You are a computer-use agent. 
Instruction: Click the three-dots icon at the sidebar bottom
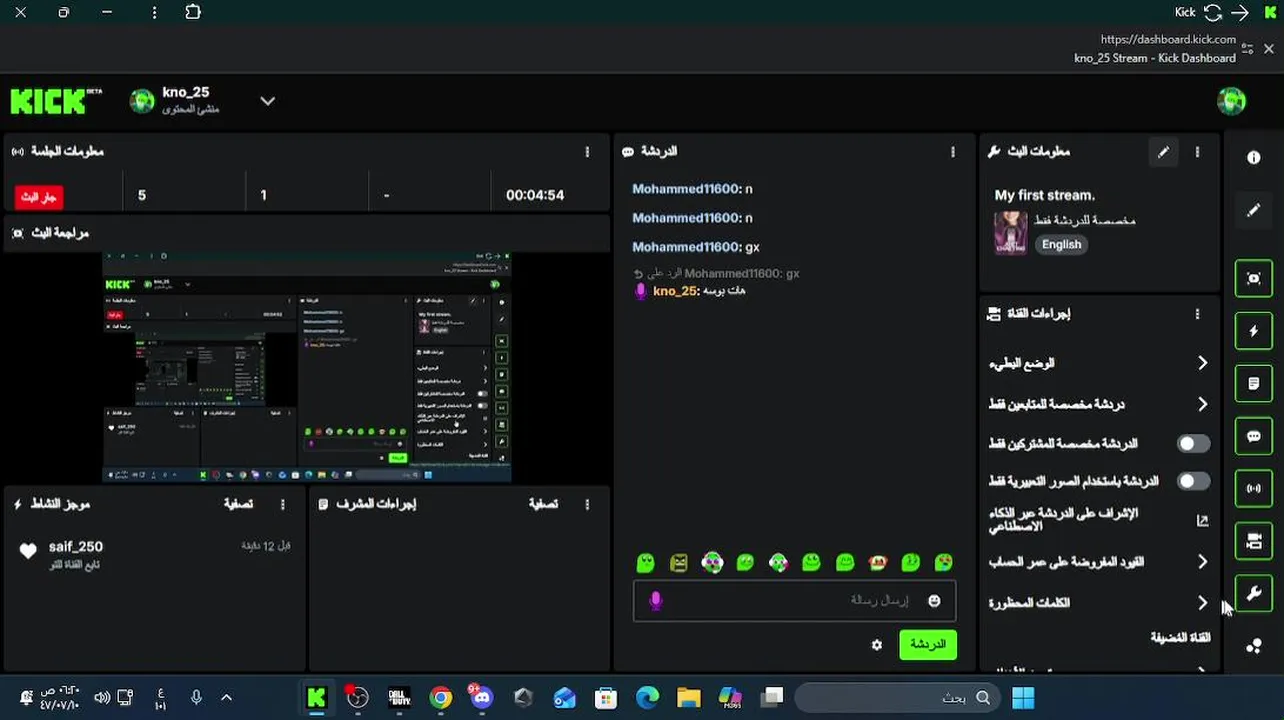pos(1253,646)
